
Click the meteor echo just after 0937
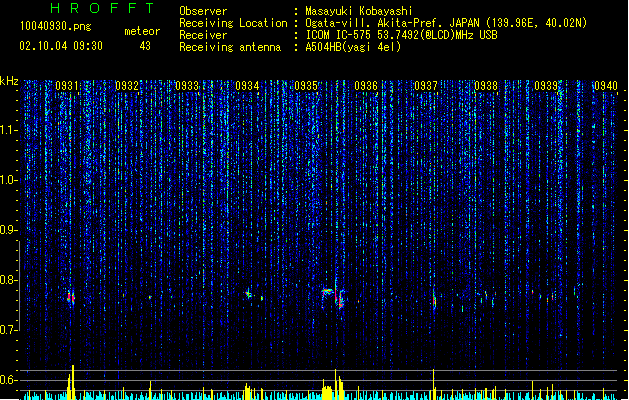coord(434,300)
